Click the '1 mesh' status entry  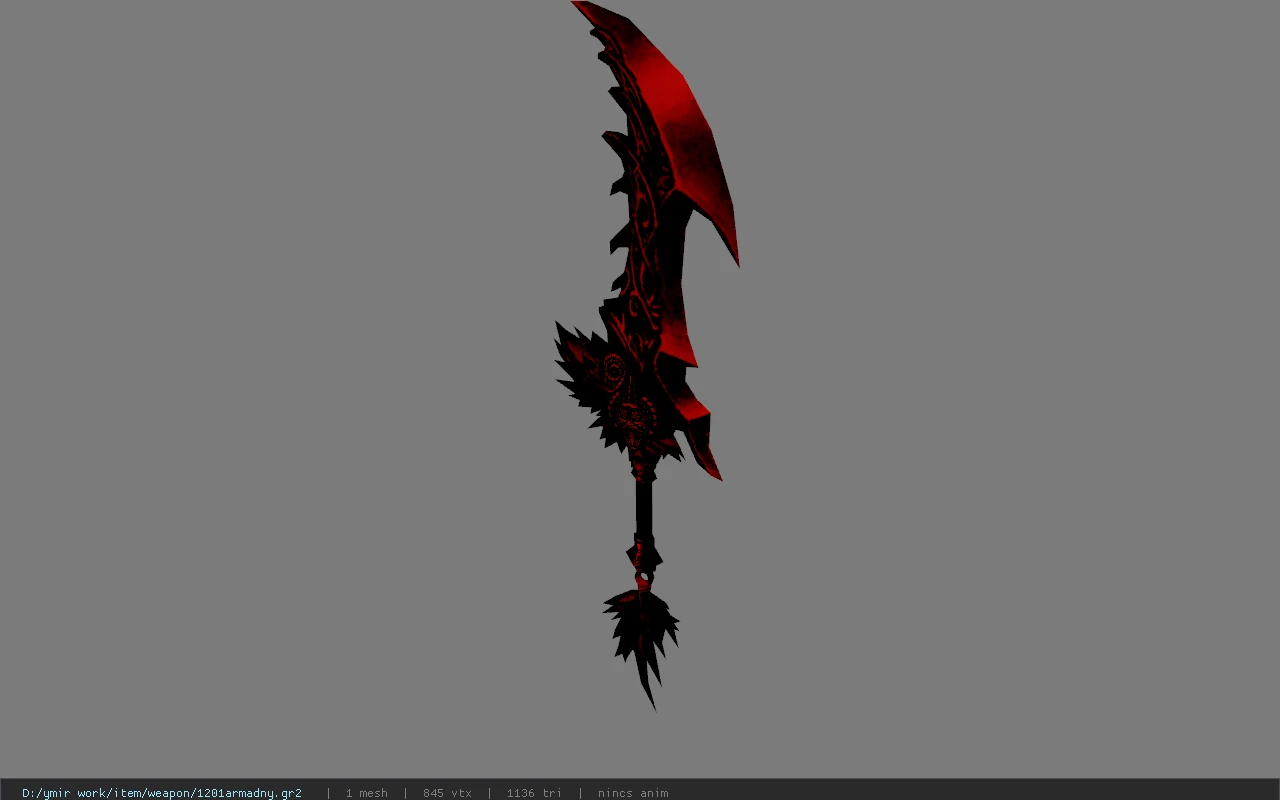(x=367, y=793)
